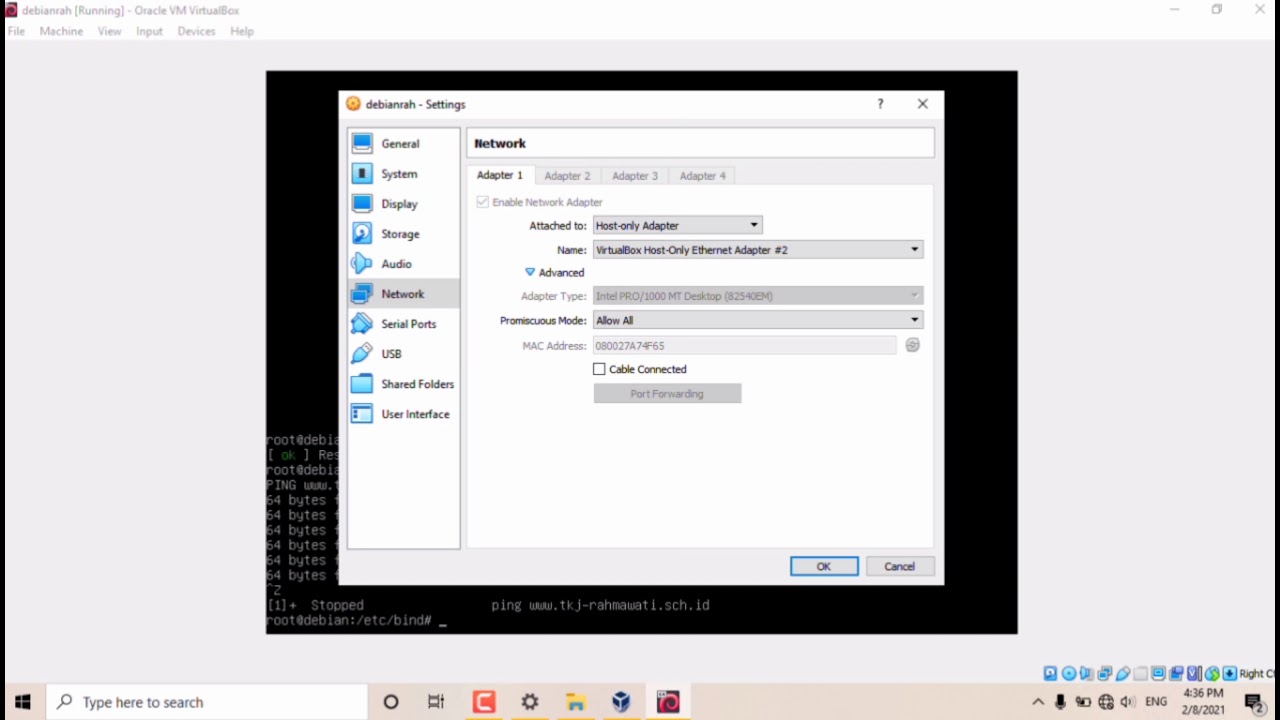Open the User Interface settings category

[x=404, y=414]
